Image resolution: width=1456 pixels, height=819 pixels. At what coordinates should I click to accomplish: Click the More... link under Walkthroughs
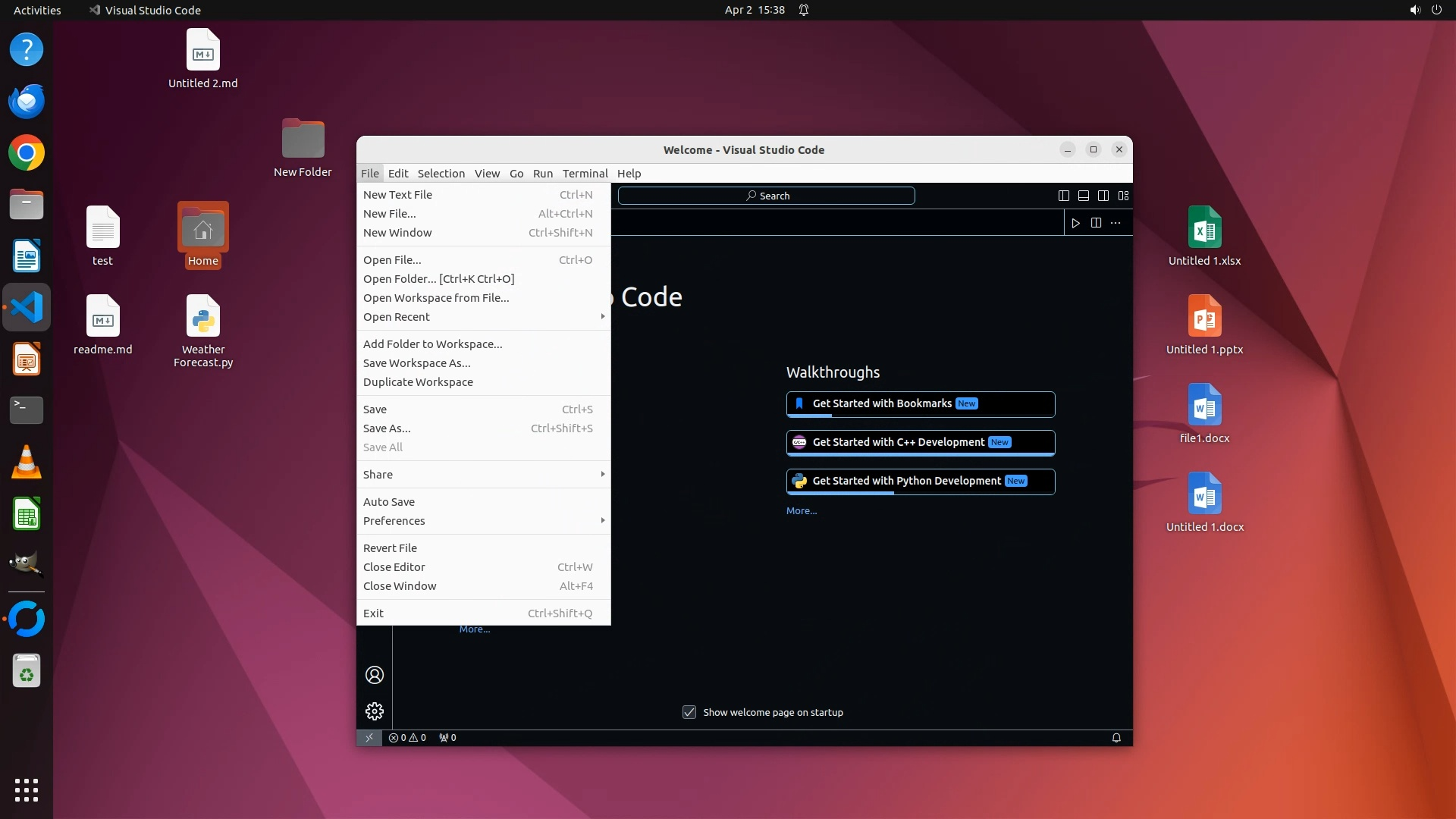click(802, 511)
